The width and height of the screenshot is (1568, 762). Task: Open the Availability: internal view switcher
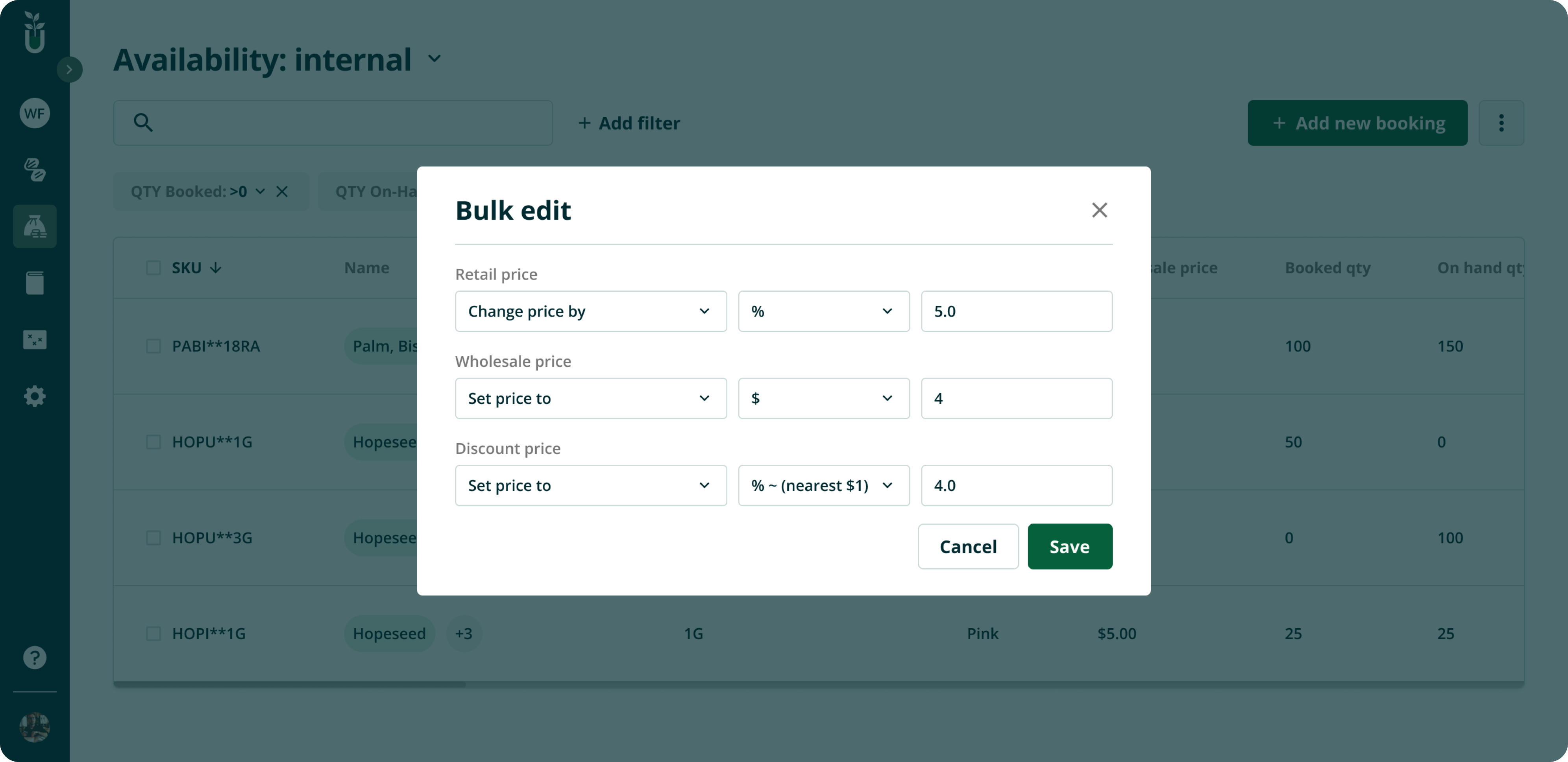click(x=434, y=59)
